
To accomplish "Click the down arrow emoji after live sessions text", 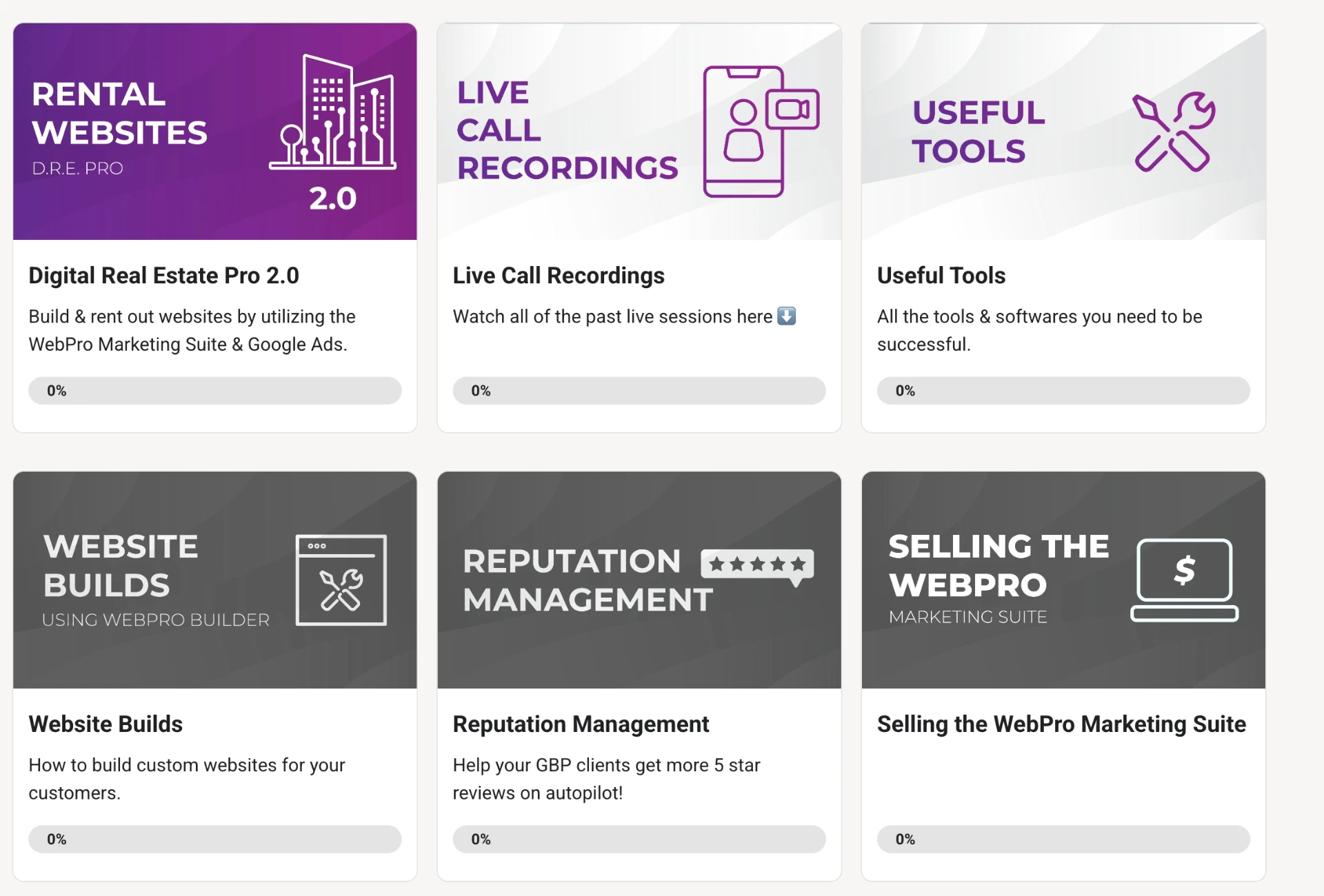I will 787,316.
